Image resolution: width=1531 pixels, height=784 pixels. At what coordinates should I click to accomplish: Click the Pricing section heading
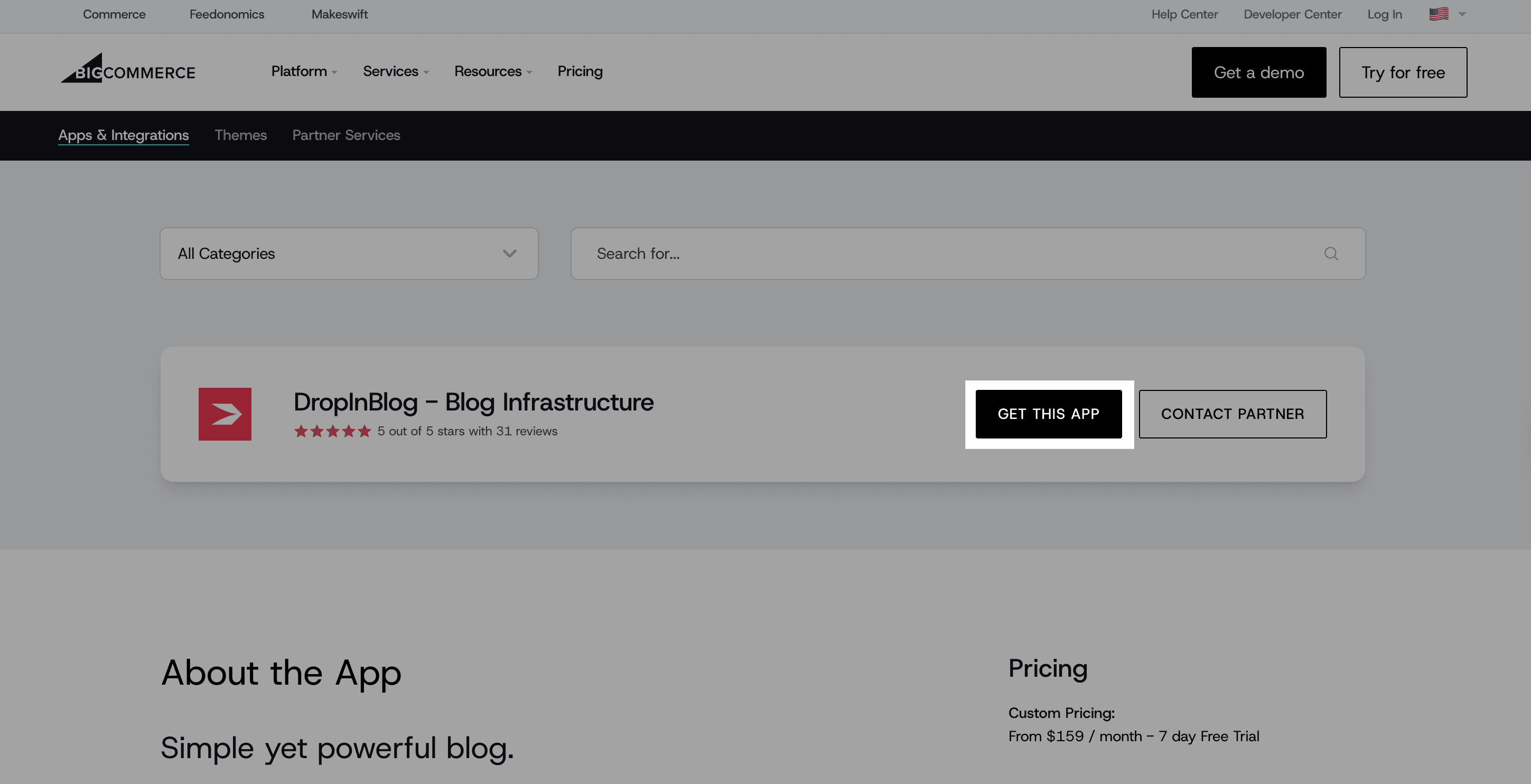pyautogui.click(x=1048, y=669)
